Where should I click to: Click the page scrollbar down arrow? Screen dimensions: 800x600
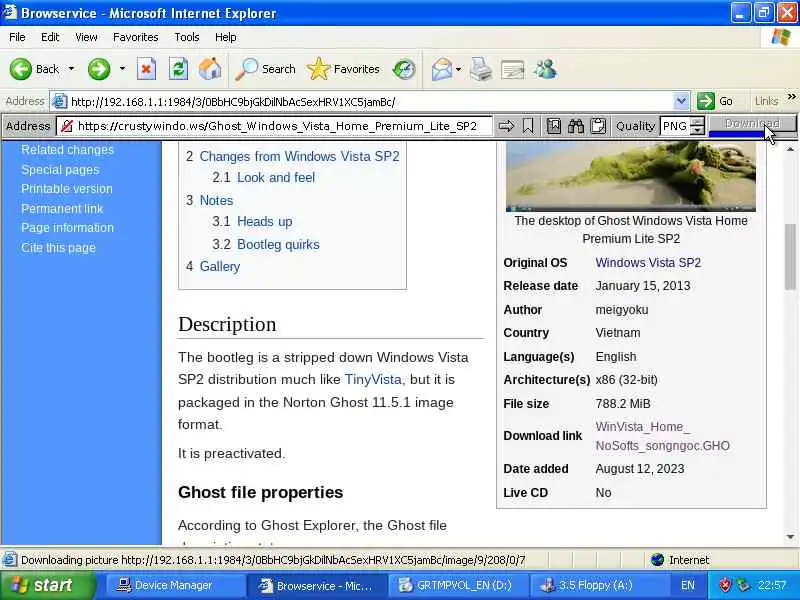(x=791, y=537)
